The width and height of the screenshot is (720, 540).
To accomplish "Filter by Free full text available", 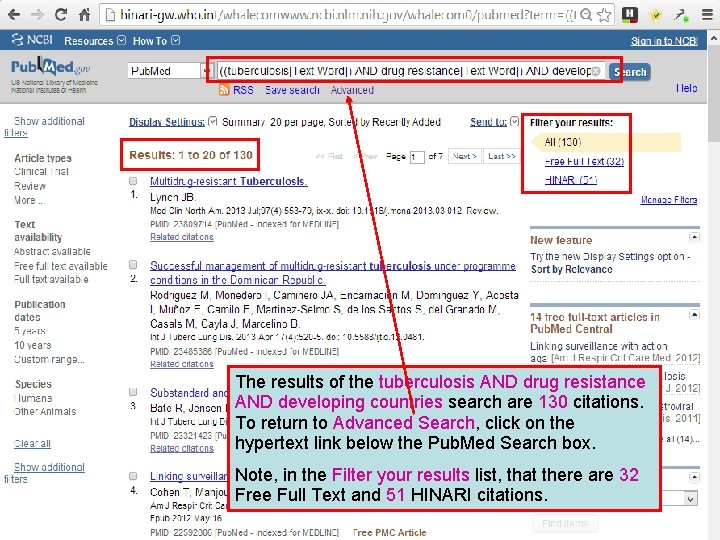I will 61,266.
